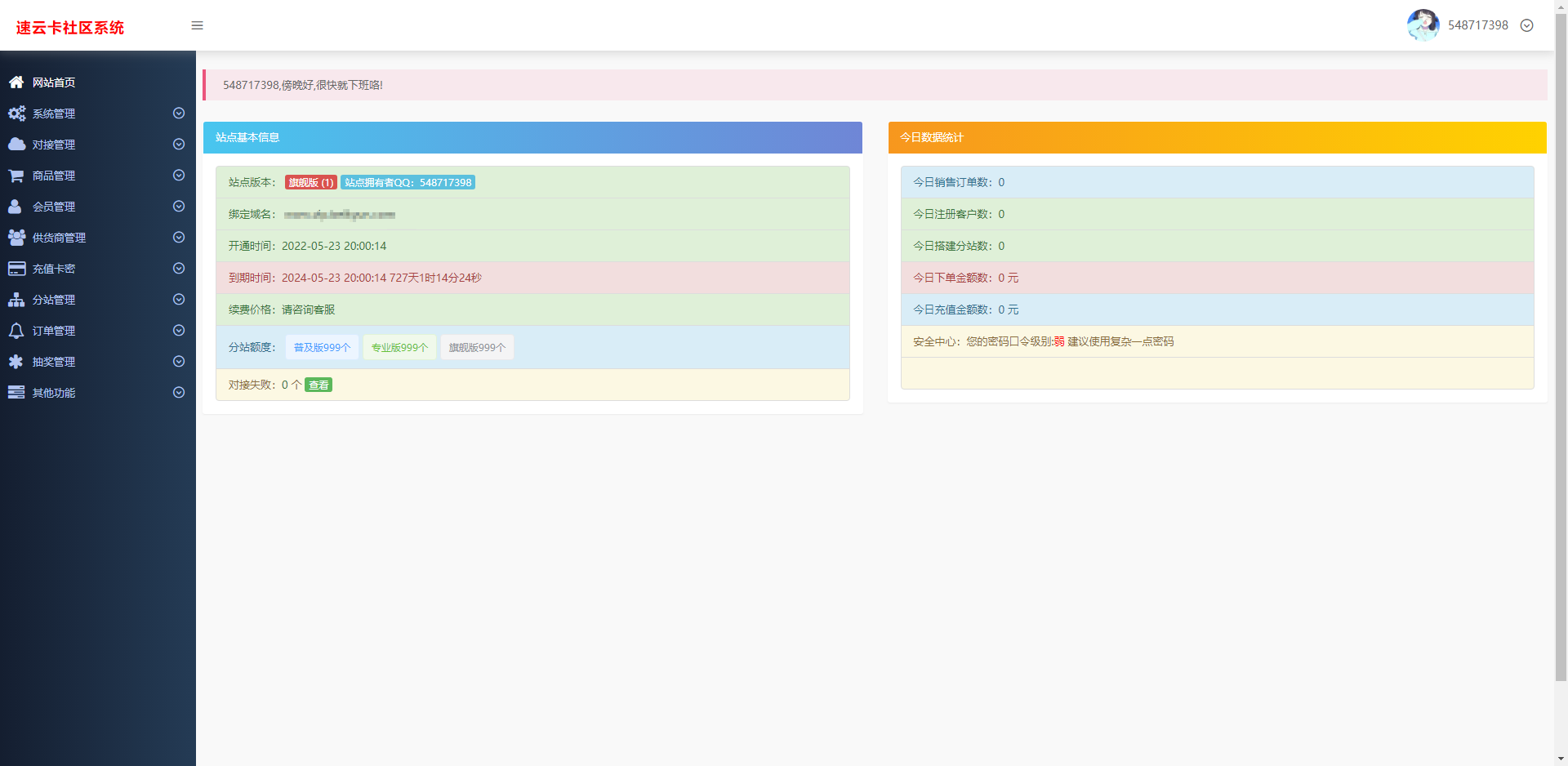
Task: Open the user account dropdown arrow
Action: 1527,25
